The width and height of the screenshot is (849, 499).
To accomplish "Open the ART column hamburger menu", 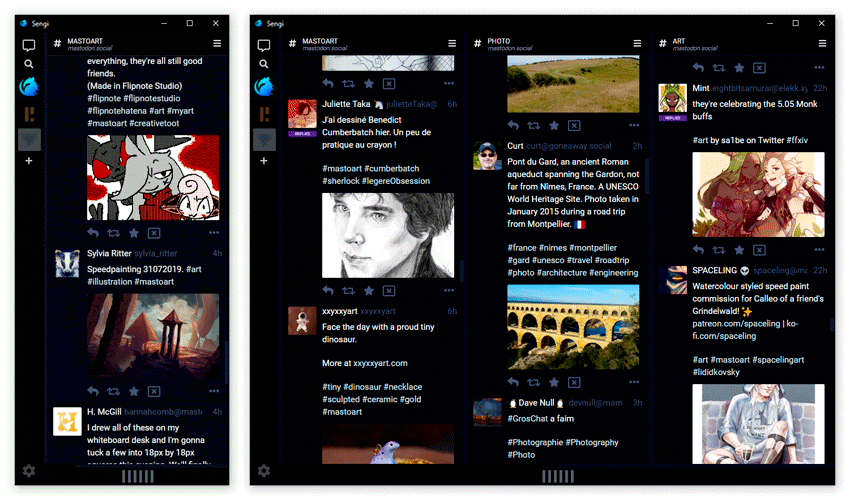I will coord(822,43).
